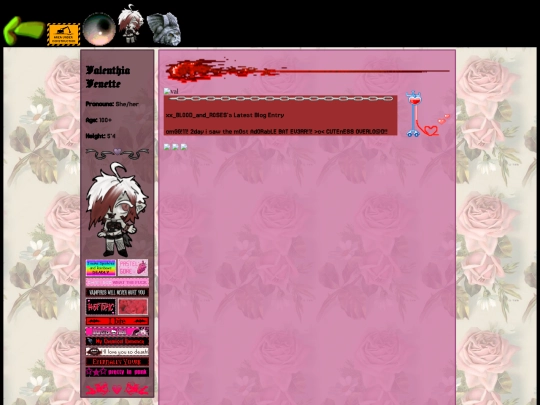The image size is (540, 405).
Task: Click the rainbow sparkles badge
Action: (101, 268)
